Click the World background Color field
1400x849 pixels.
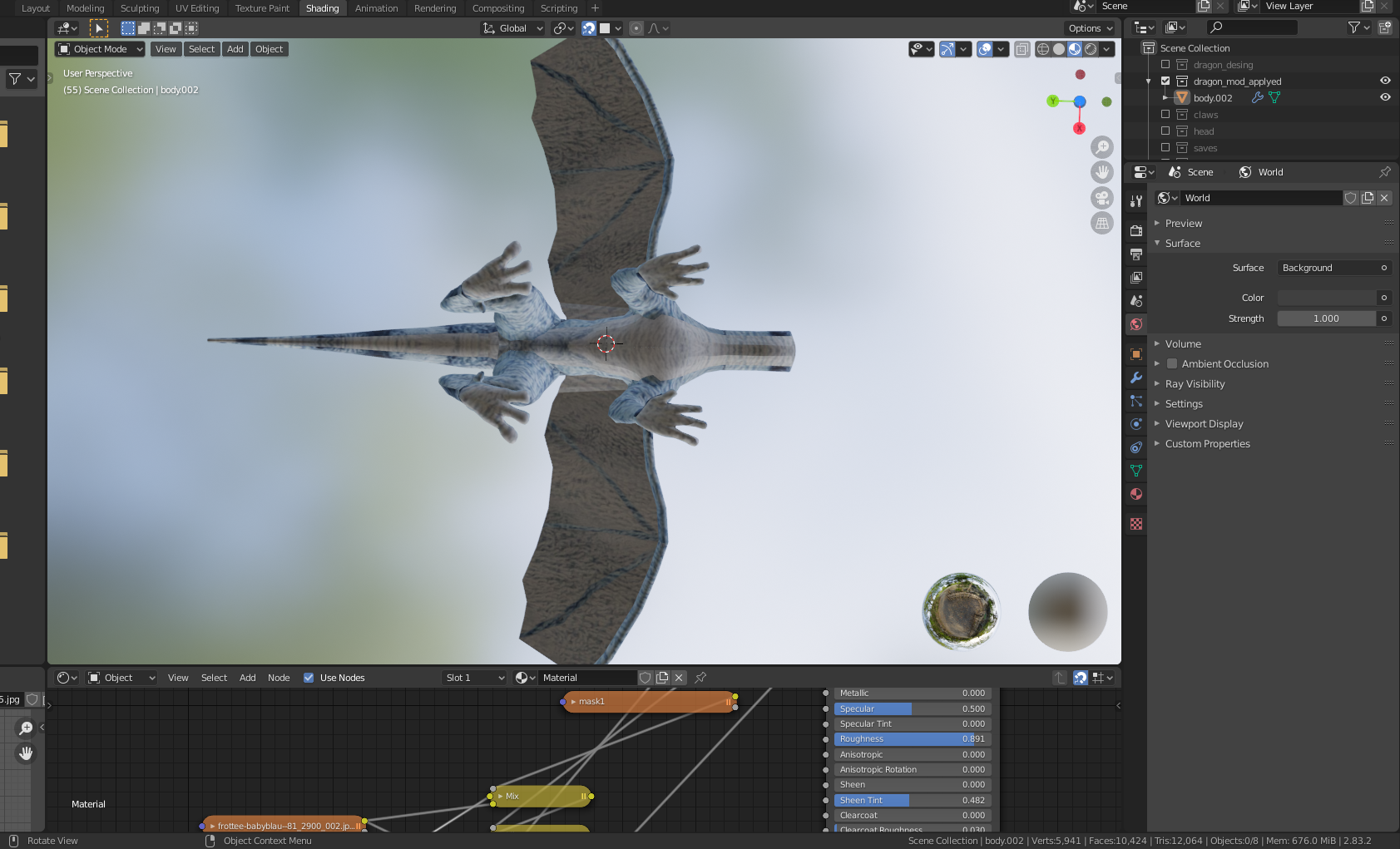click(x=1327, y=297)
